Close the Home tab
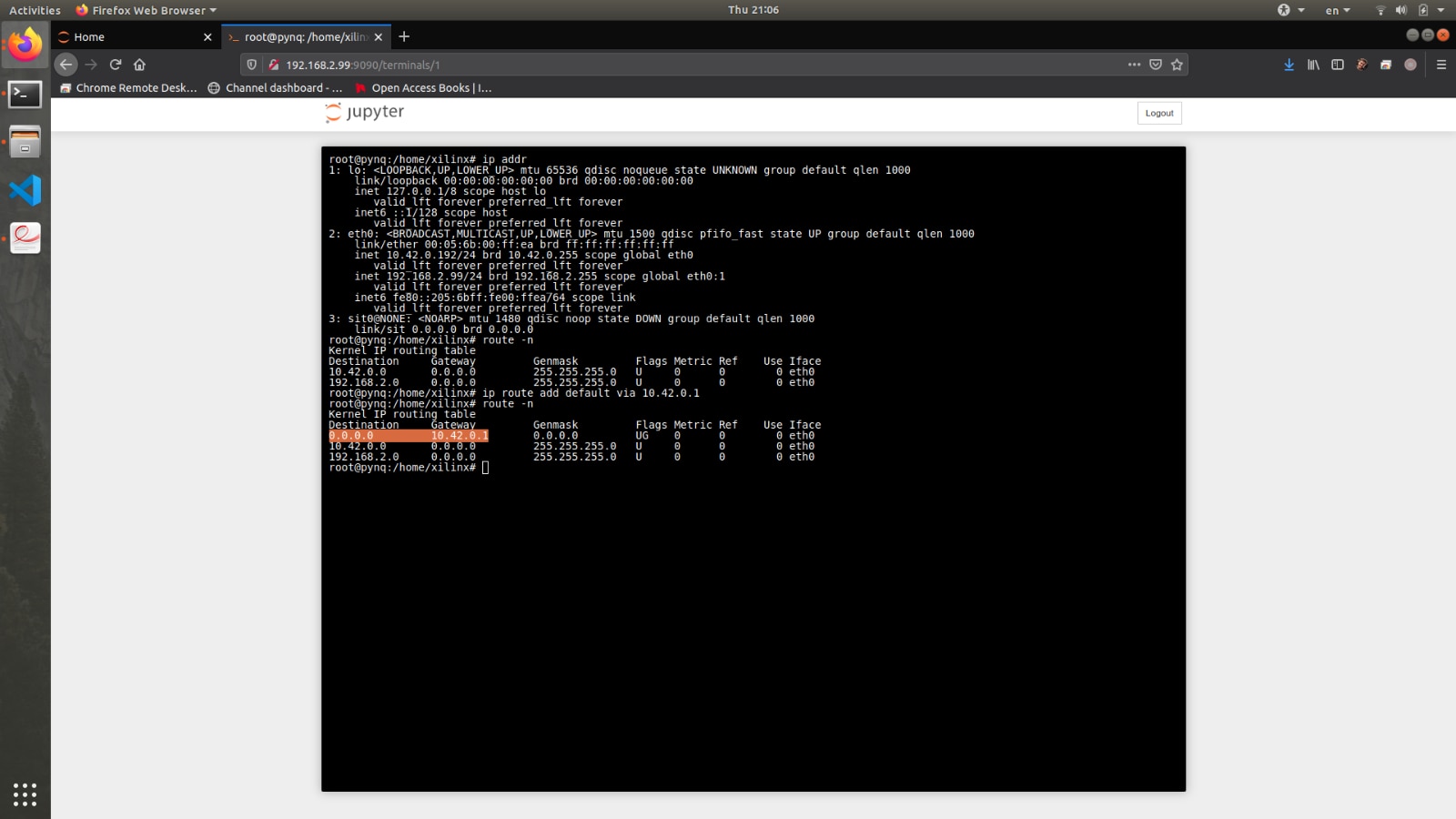Image resolution: width=1456 pixels, height=819 pixels. pos(207,37)
